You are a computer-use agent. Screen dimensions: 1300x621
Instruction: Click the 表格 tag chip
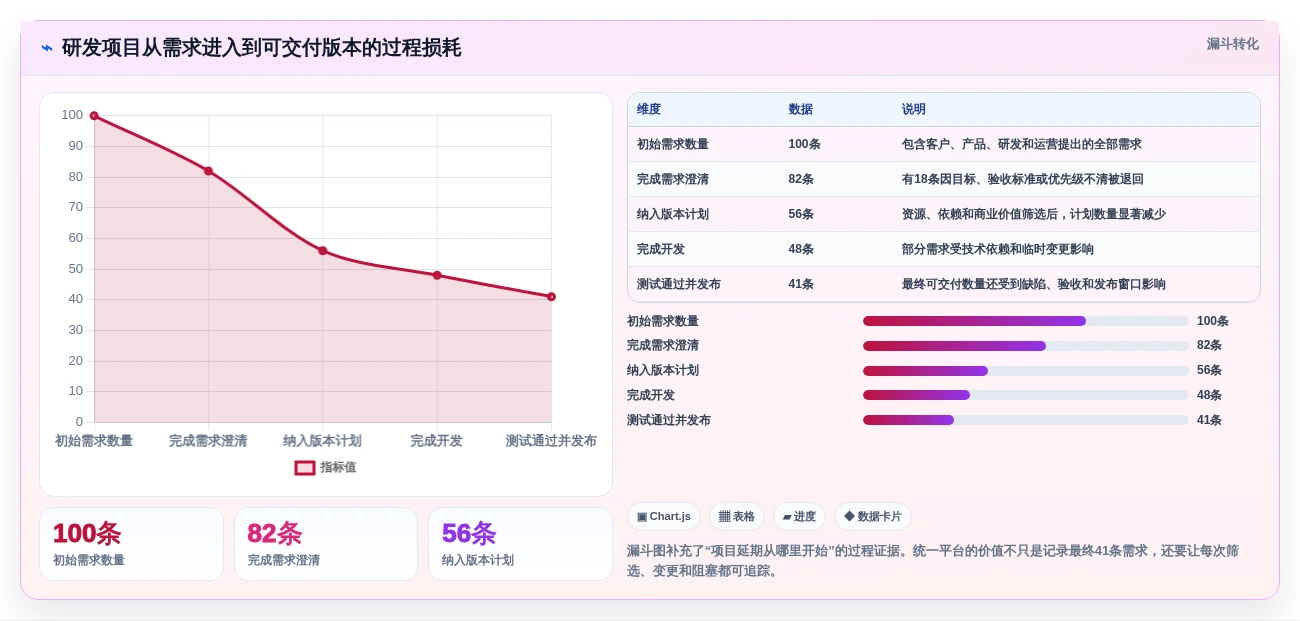pos(737,517)
